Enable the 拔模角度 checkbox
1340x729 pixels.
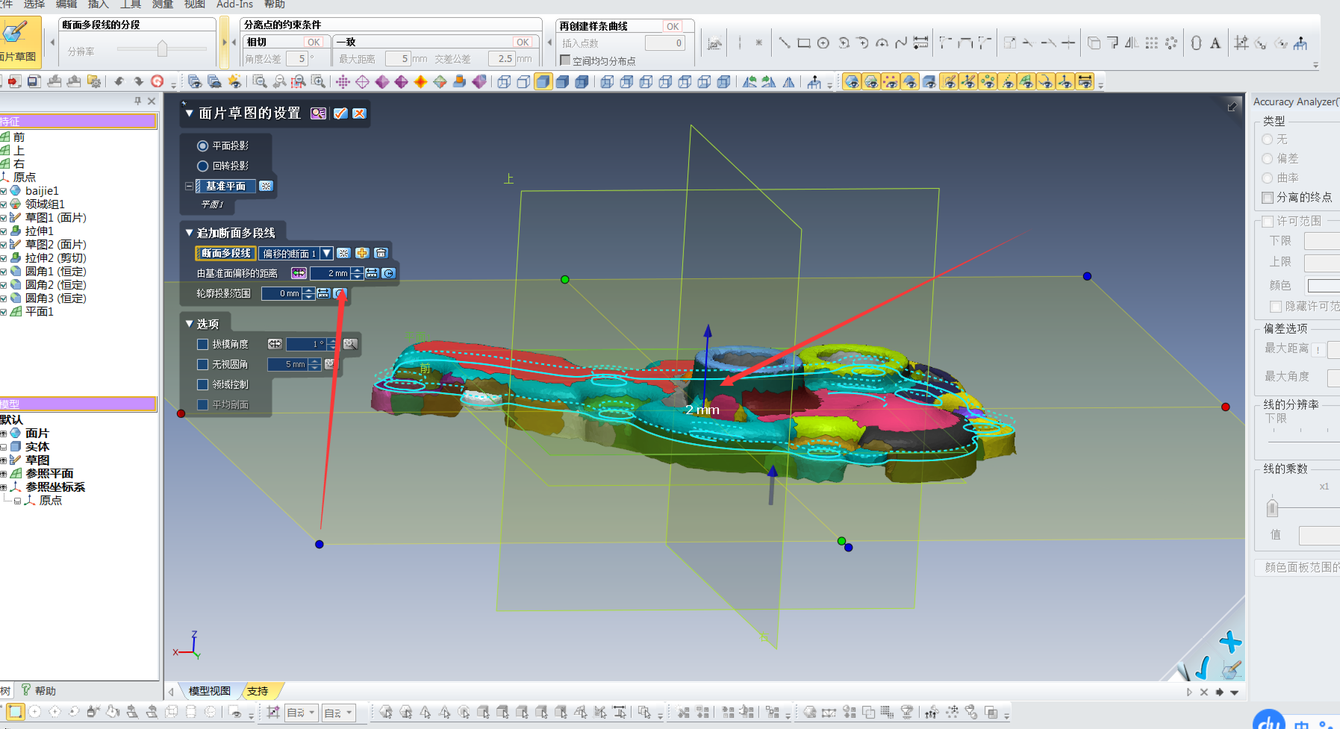point(203,344)
